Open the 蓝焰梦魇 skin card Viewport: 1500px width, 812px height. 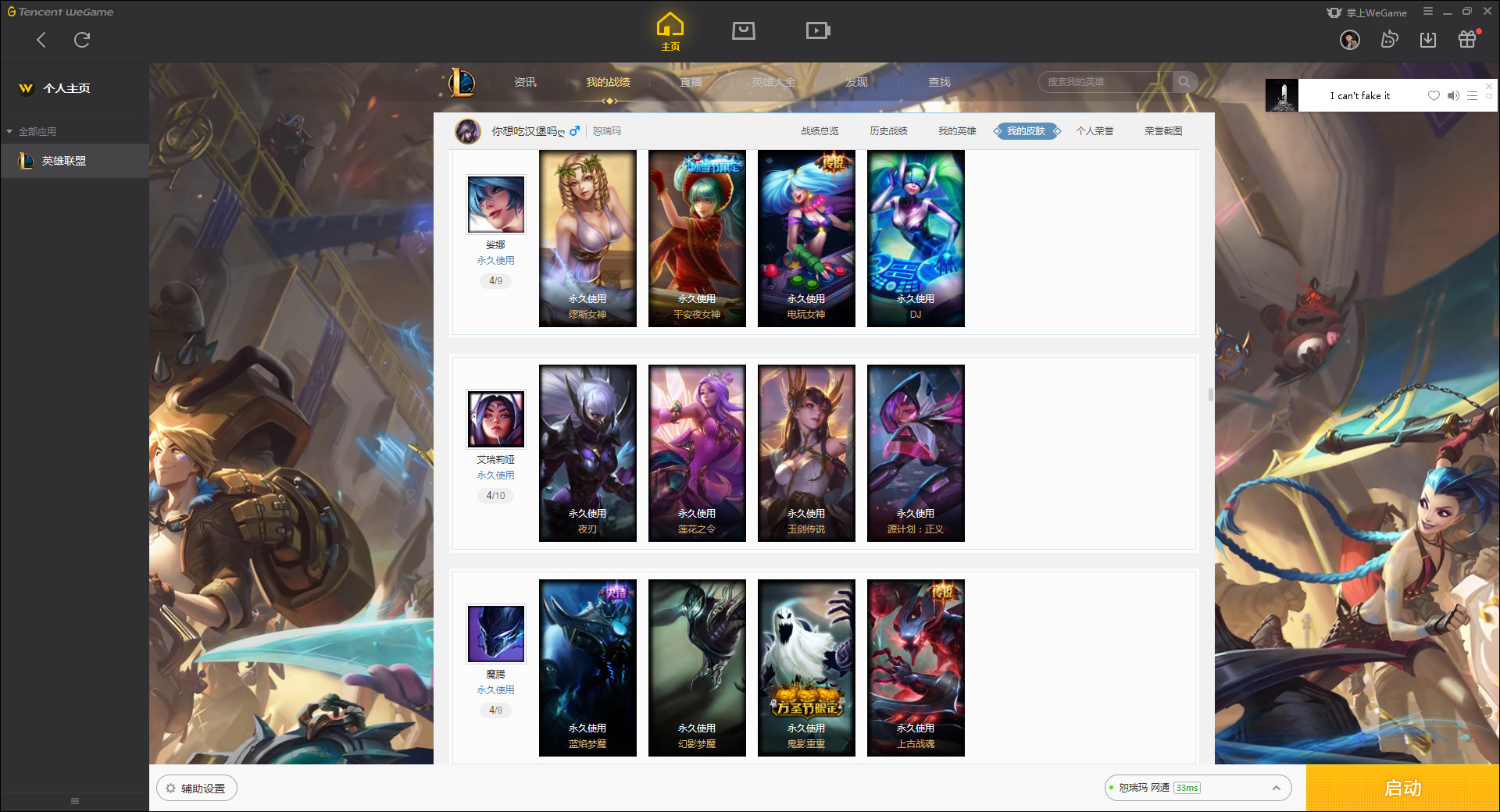pos(587,668)
